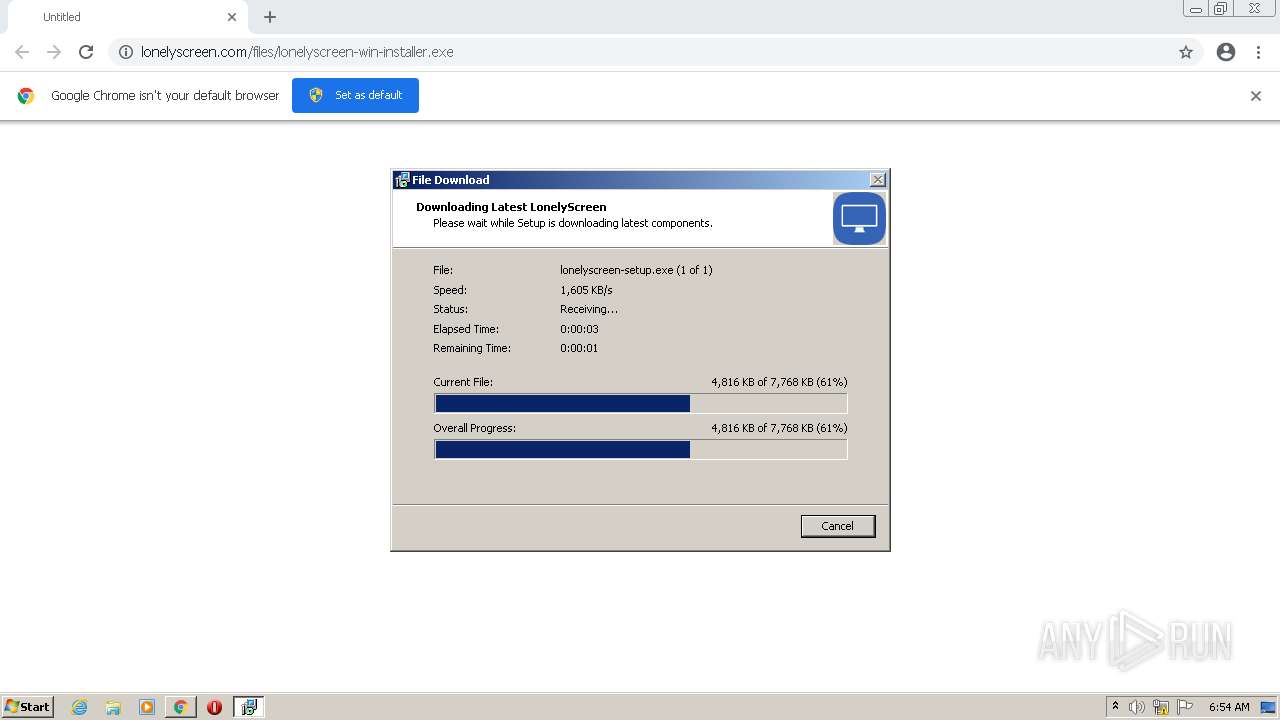Screen dimensions: 1280x720
Task: Bookmark this page with the star icon
Action: pyautogui.click(x=1186, y=52)
